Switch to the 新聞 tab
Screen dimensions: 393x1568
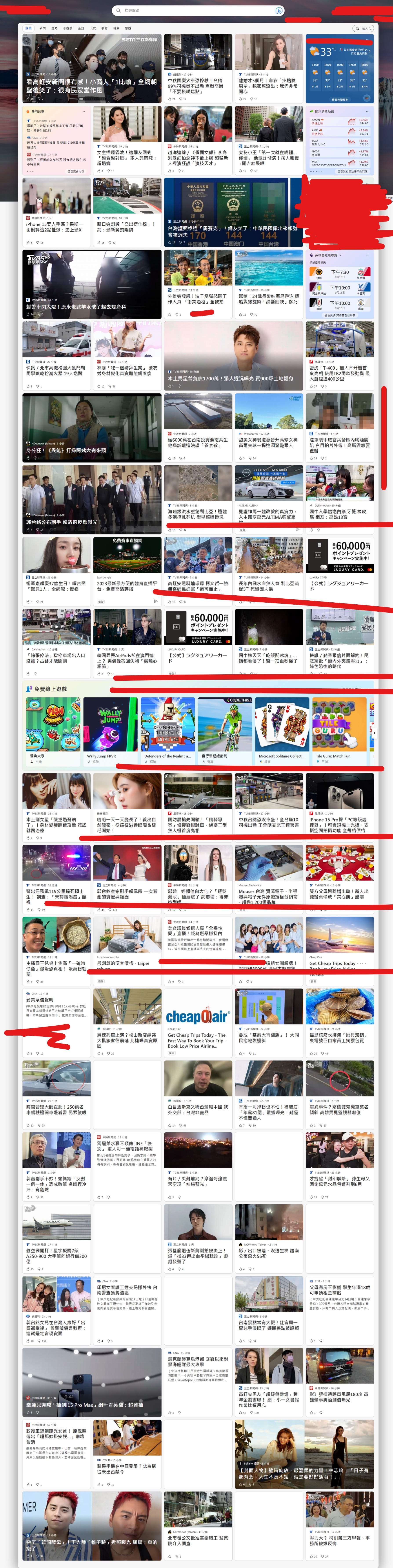point(43,28)
